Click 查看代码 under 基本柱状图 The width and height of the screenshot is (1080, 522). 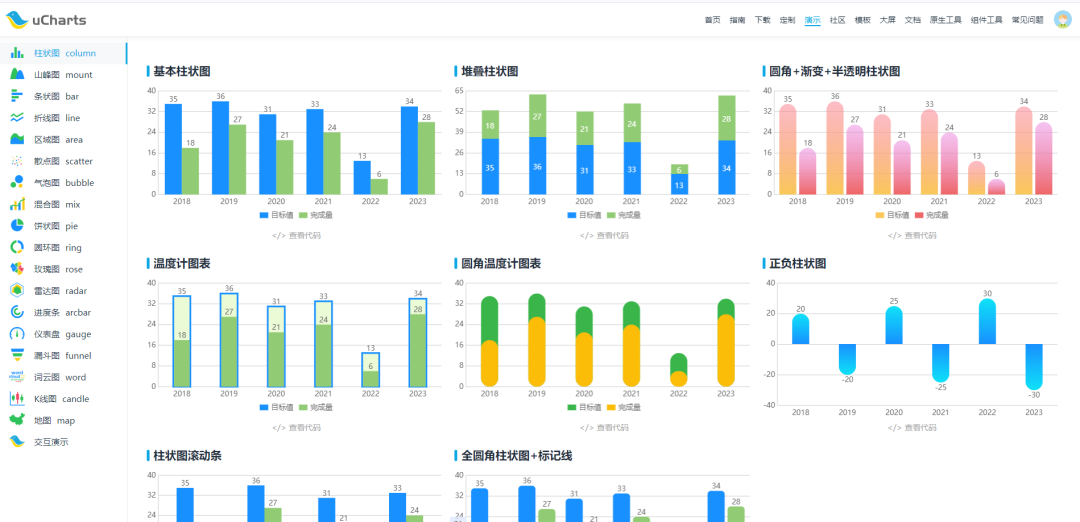[297, 236]
